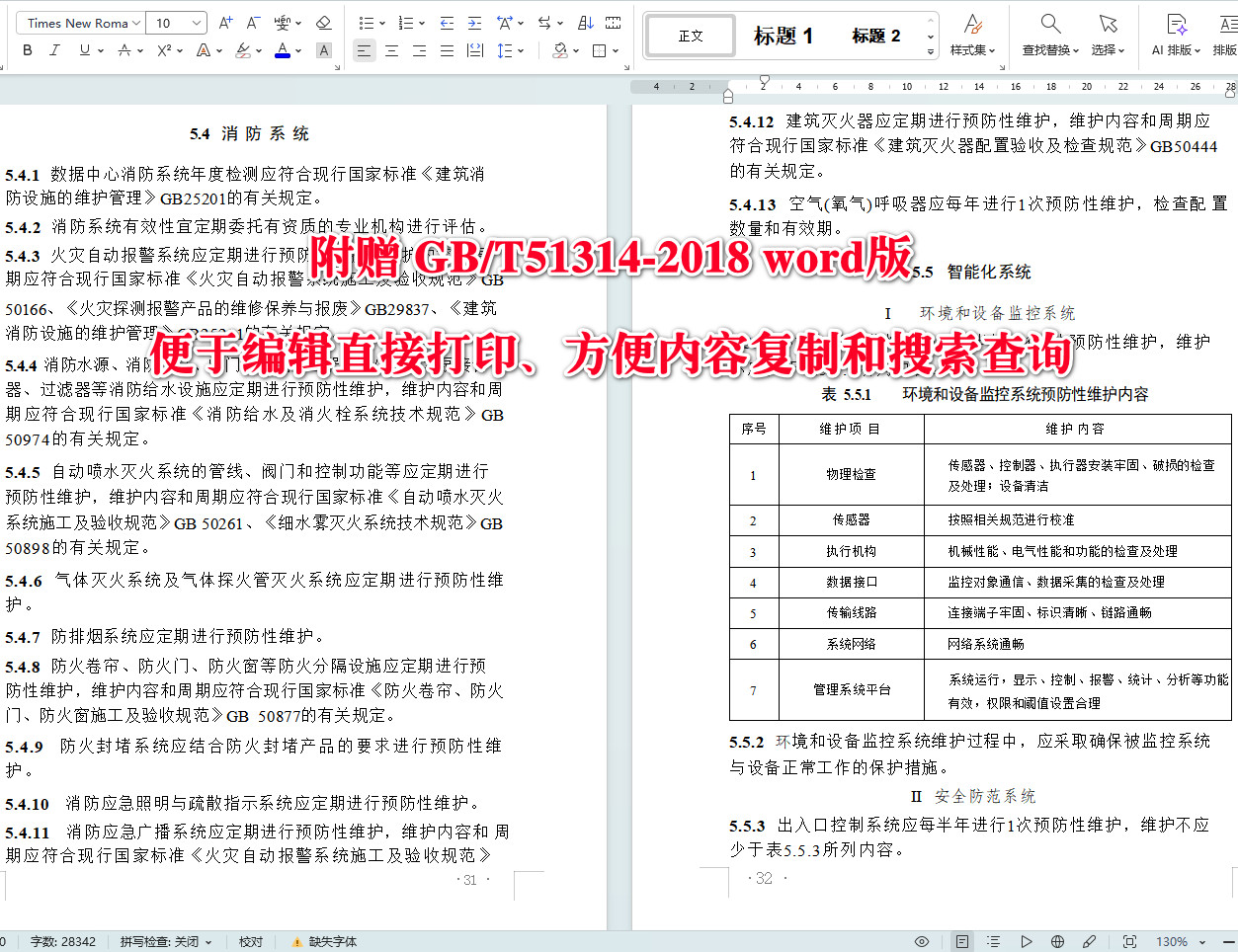The width and height of the screenshot is (1238, 952).
Task: Click the heading '5.4 消防系统'
Action: (249, 133)
